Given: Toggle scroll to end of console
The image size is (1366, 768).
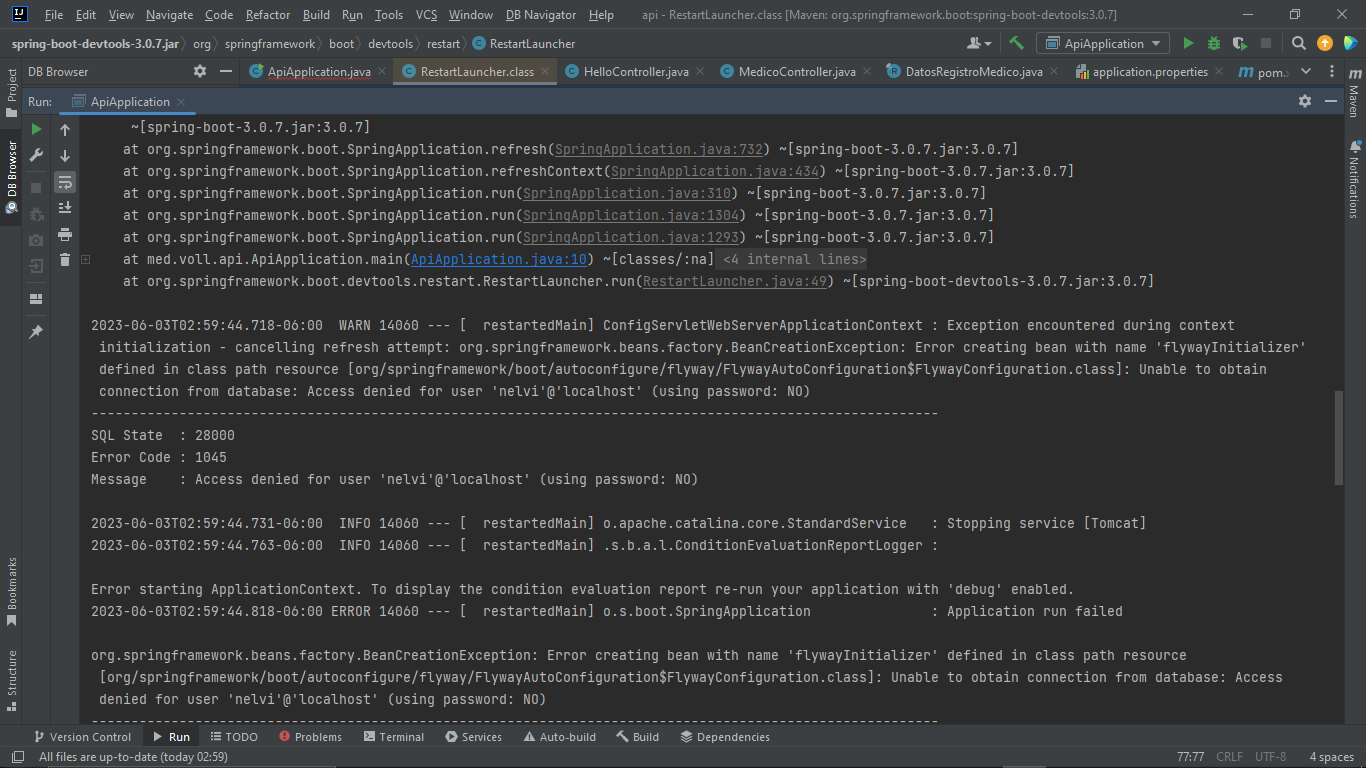Looking at the screenshot, I should (65, 208).
